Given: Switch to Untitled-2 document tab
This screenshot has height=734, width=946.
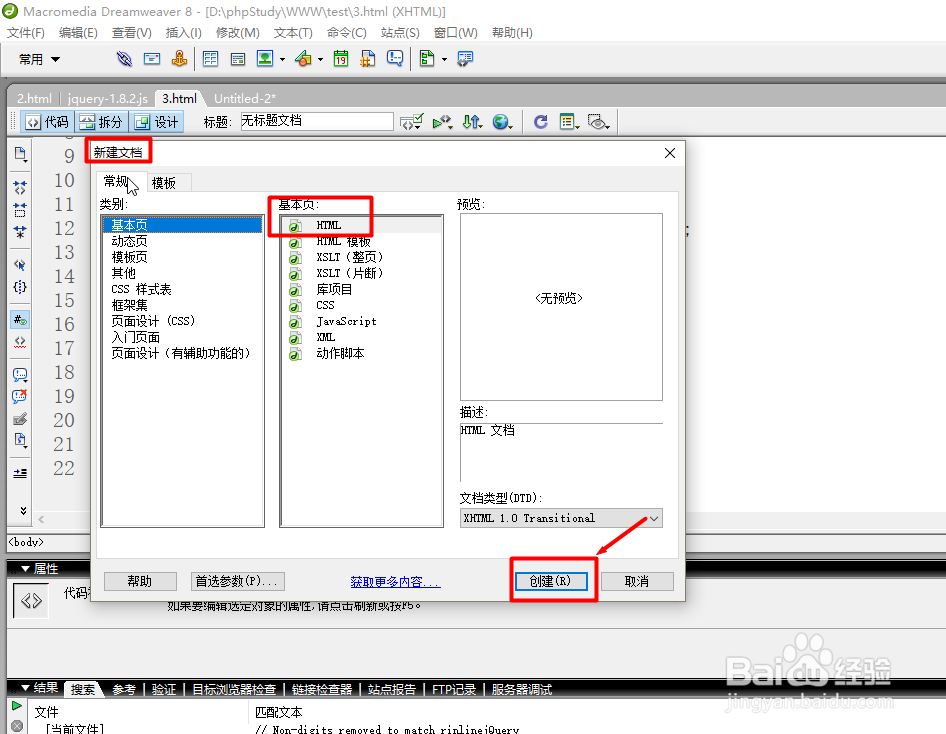Looking at the screenshot, I should pos(244,98).
